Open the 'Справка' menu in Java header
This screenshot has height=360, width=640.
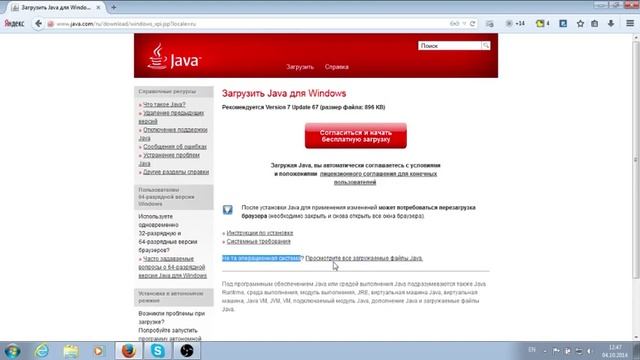click(337, 67)
